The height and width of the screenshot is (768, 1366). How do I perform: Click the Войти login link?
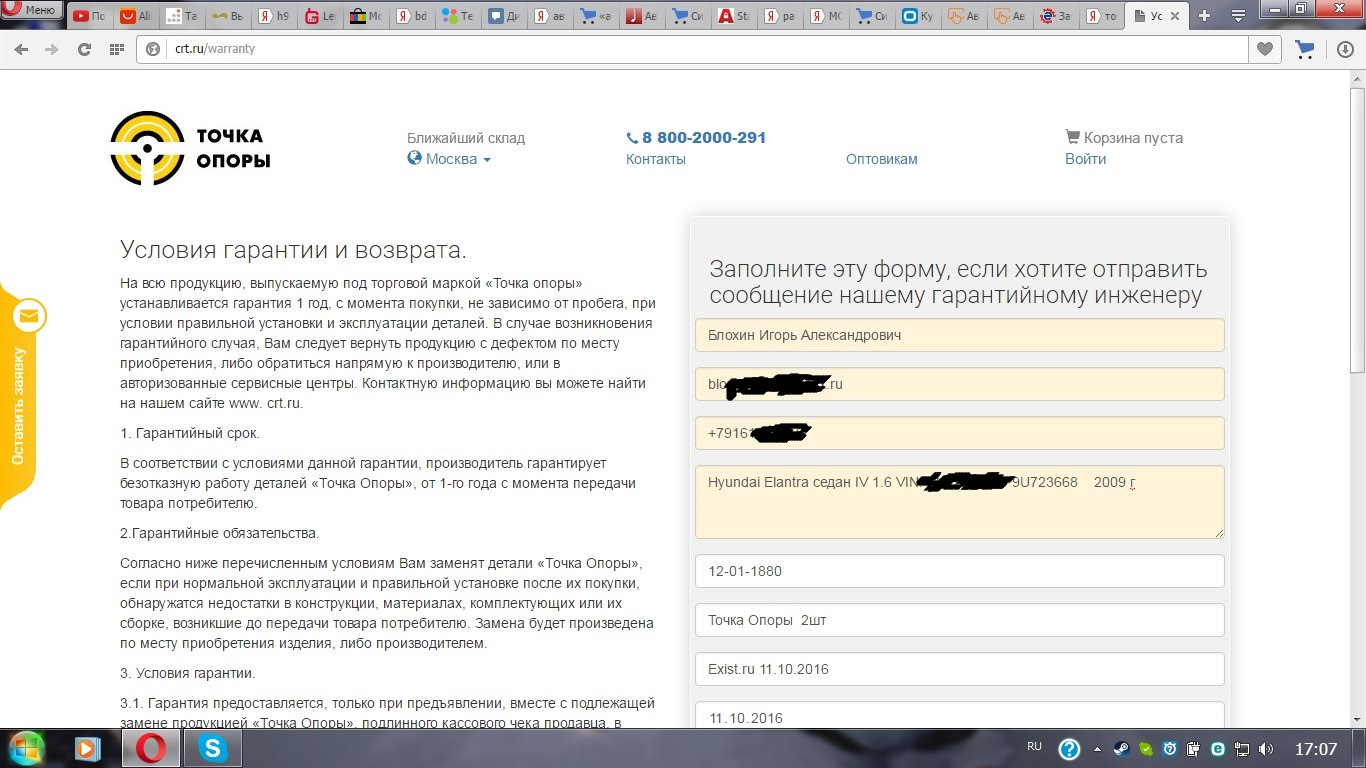click(x=1085, y=159)
